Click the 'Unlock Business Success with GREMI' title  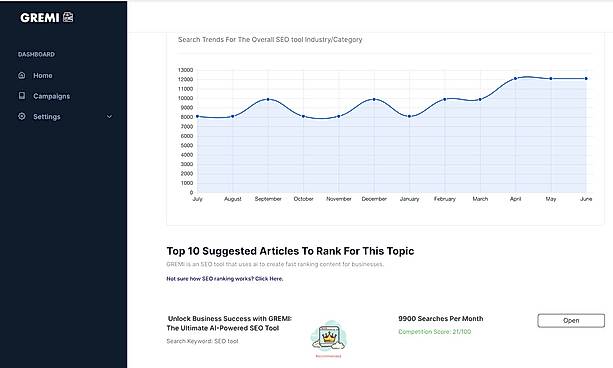coord(229,323)
